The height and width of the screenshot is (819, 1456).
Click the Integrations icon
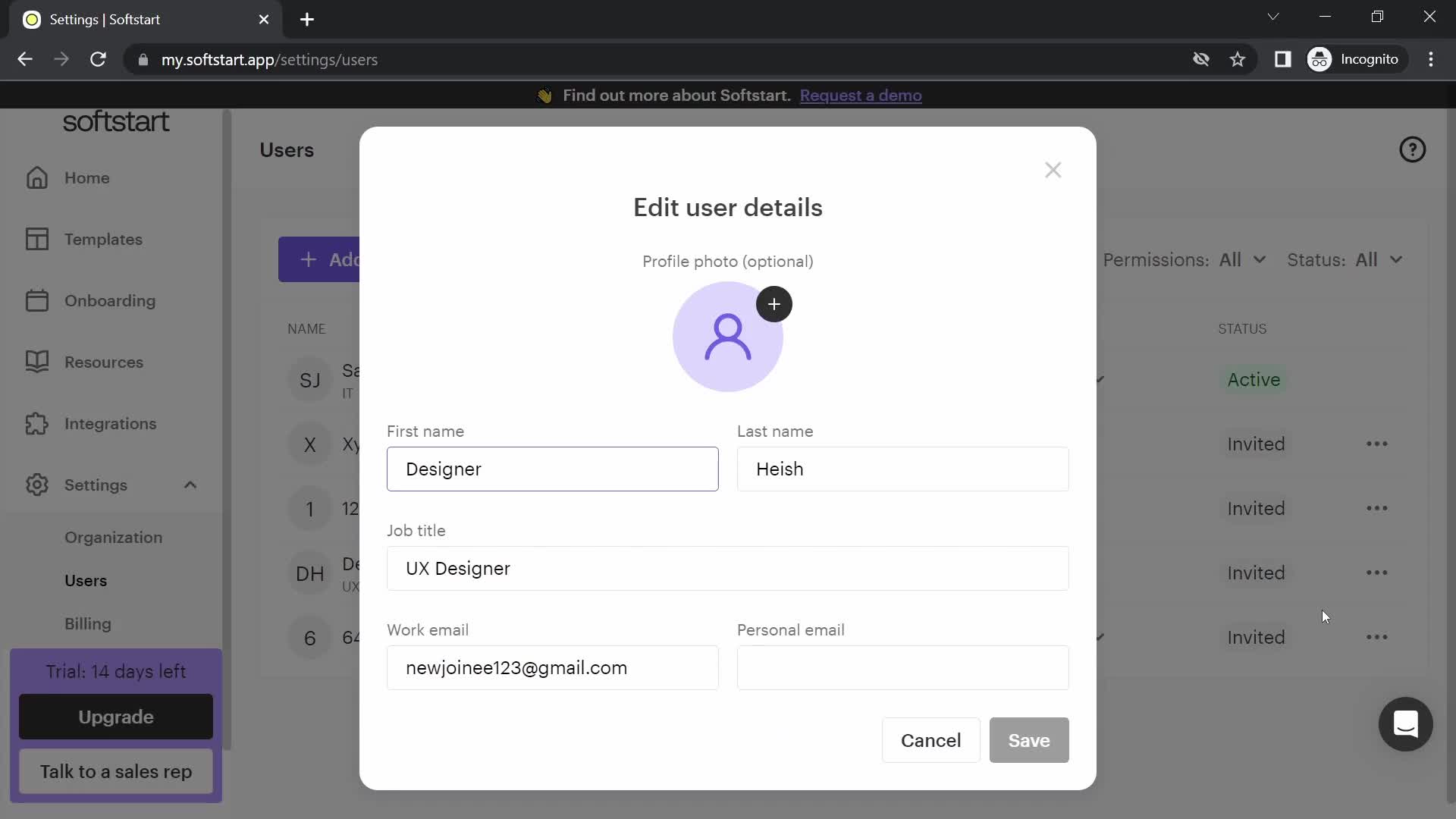click(x=37, y=423)
